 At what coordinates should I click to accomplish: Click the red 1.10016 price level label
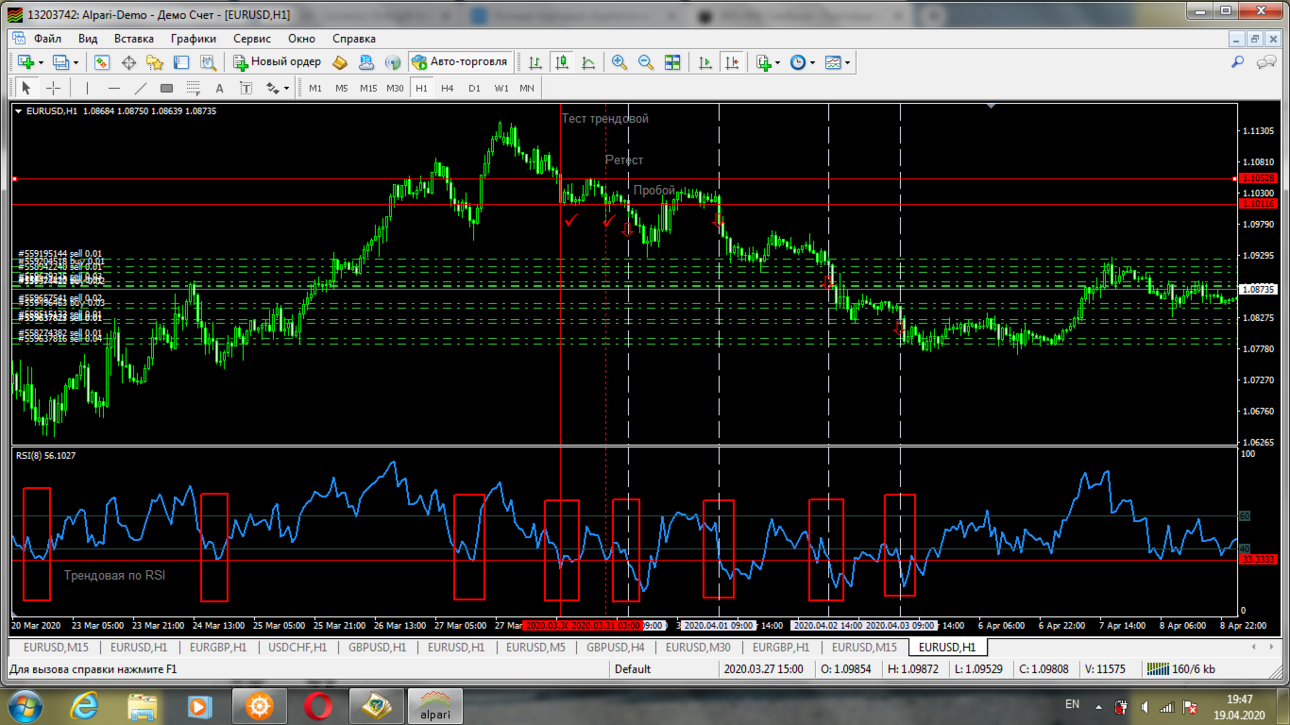coord(1258,203)
